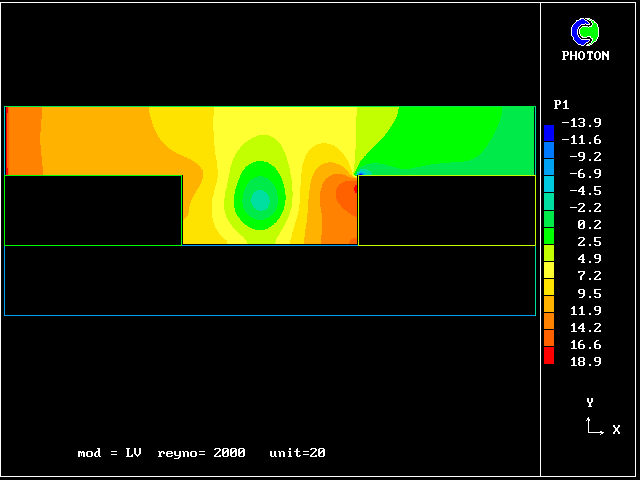Click the X-Y axis orientation triad

(595, 427)
